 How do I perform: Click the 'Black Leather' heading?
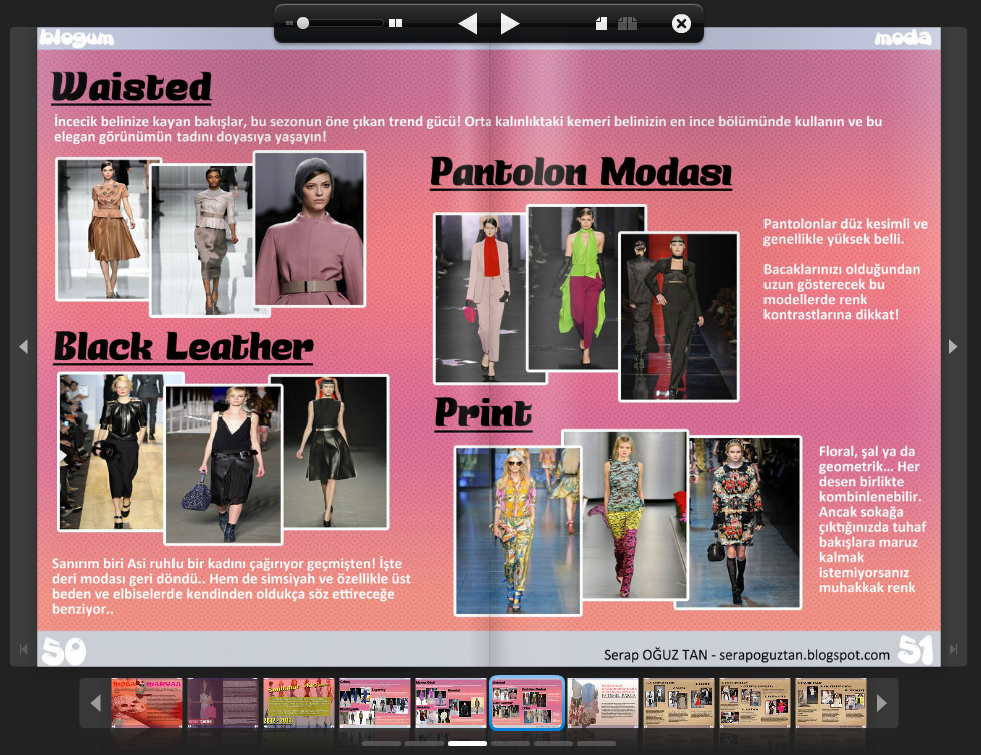click(x=183, y=347)
